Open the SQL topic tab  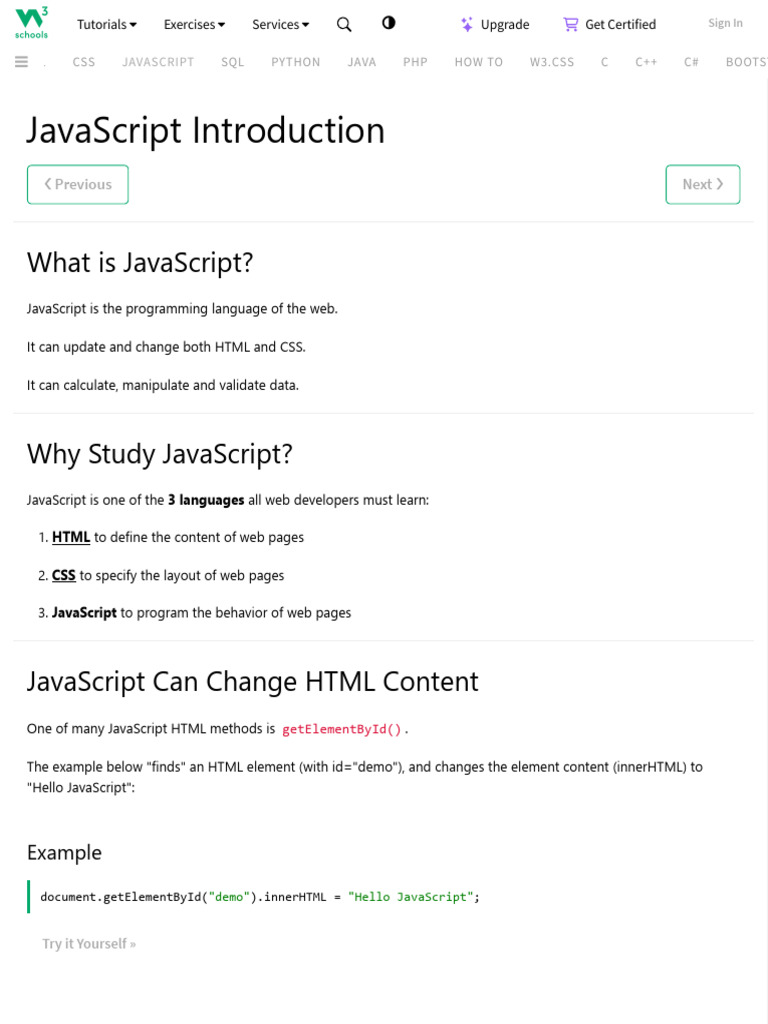coord(233,62)
